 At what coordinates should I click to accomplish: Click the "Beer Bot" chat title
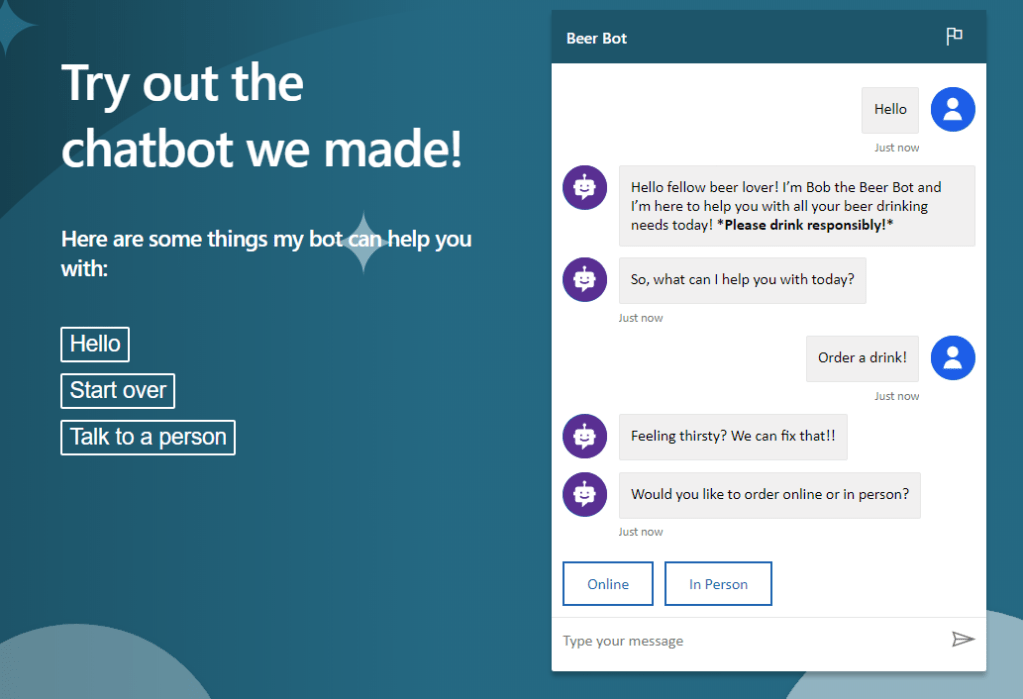tap(597, 39)
